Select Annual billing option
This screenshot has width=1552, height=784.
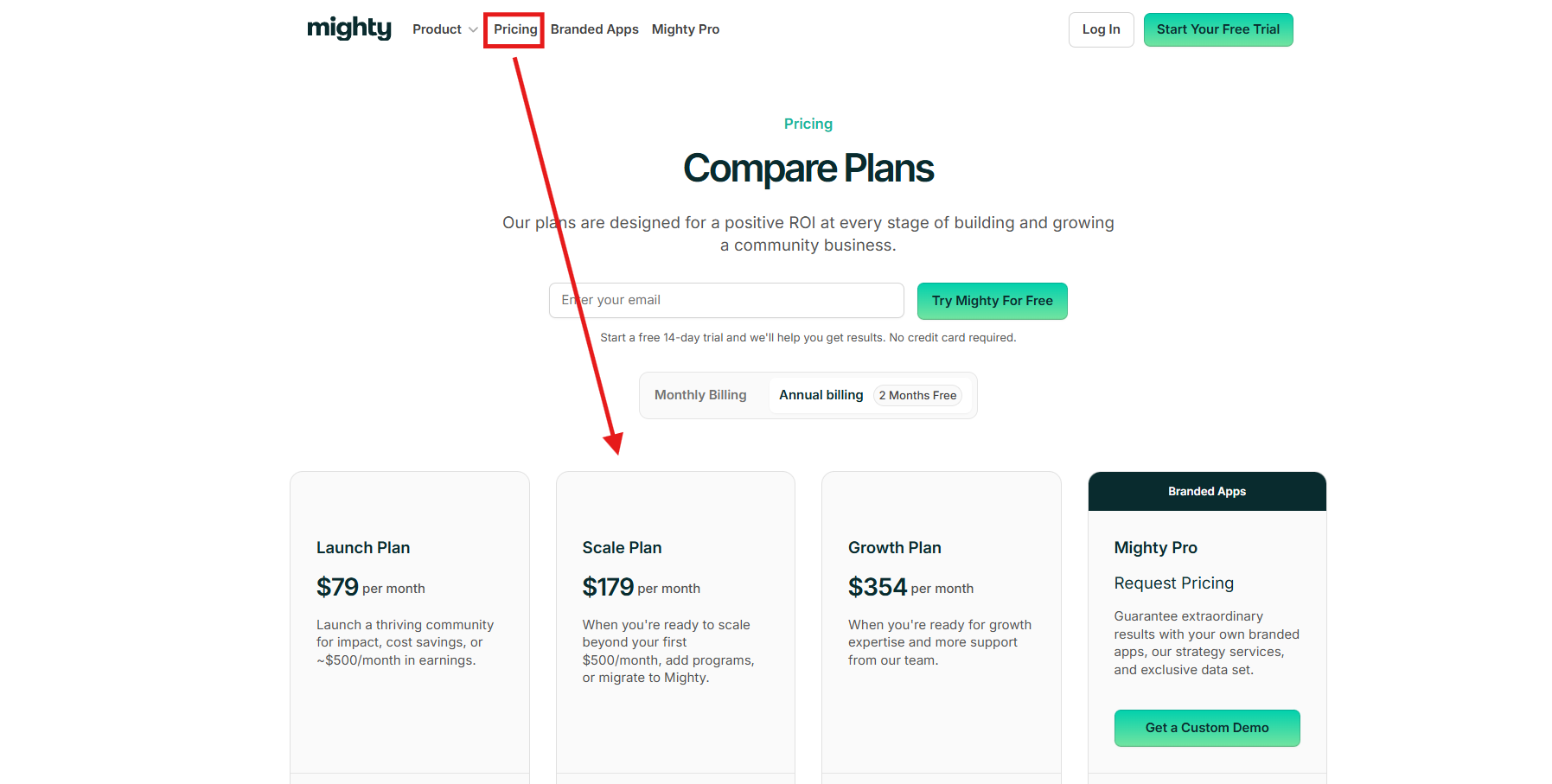(820, 394)
